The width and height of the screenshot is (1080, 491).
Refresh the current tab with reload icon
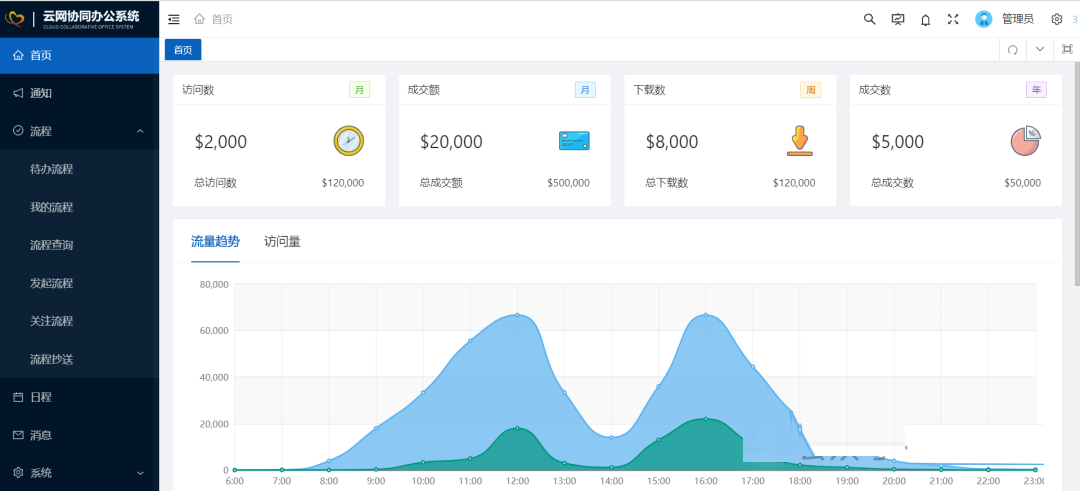point(1013,49)
